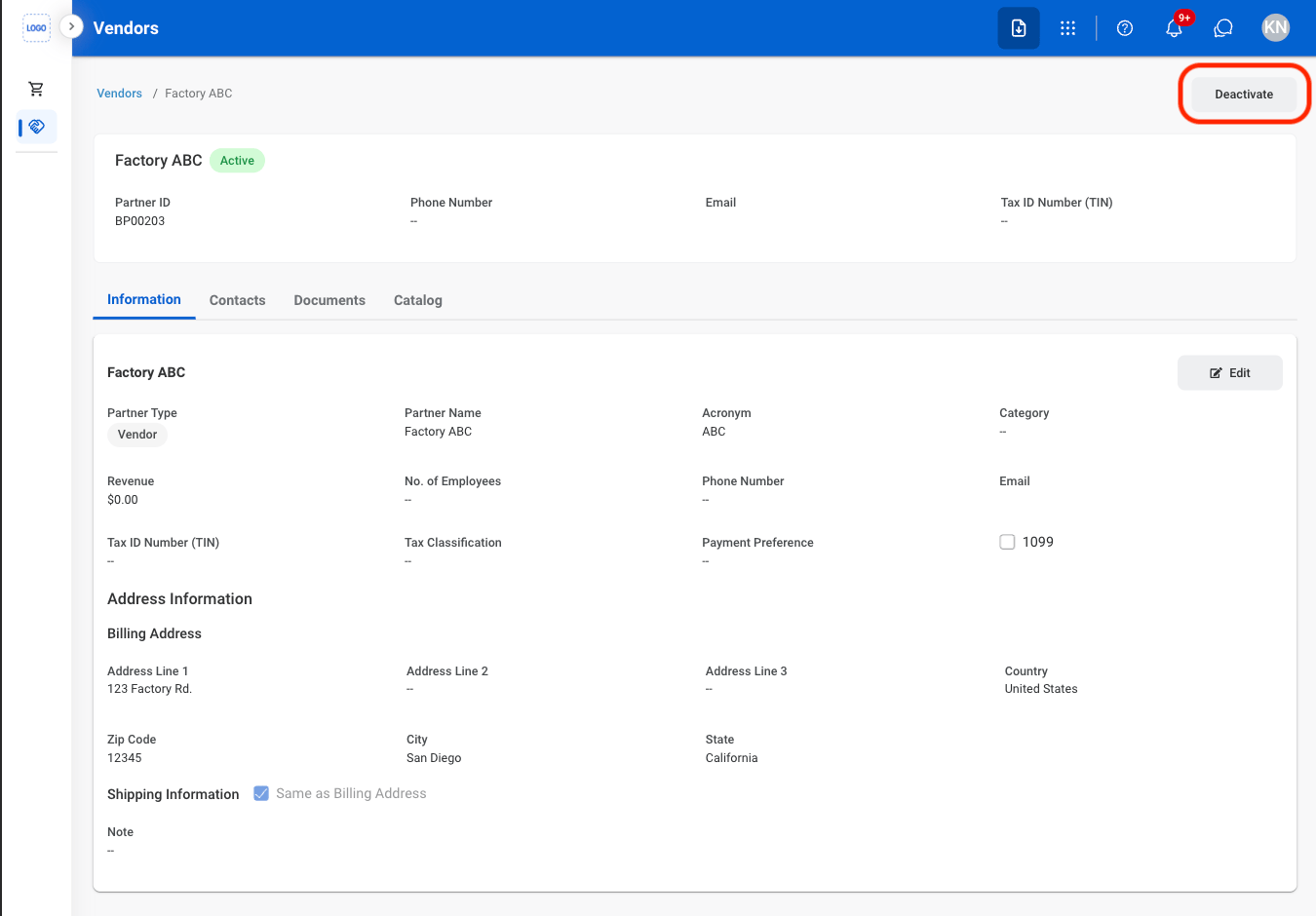Expand the sidebar with the chevron arrow
Screen dimensions: 1316x916
(x=71, y=26)
